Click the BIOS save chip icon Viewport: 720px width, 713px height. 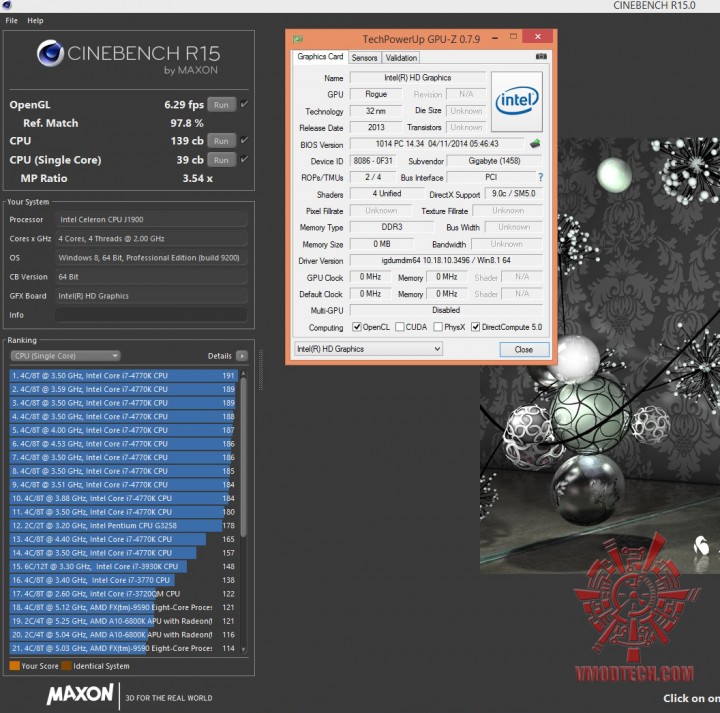point(534,144)
